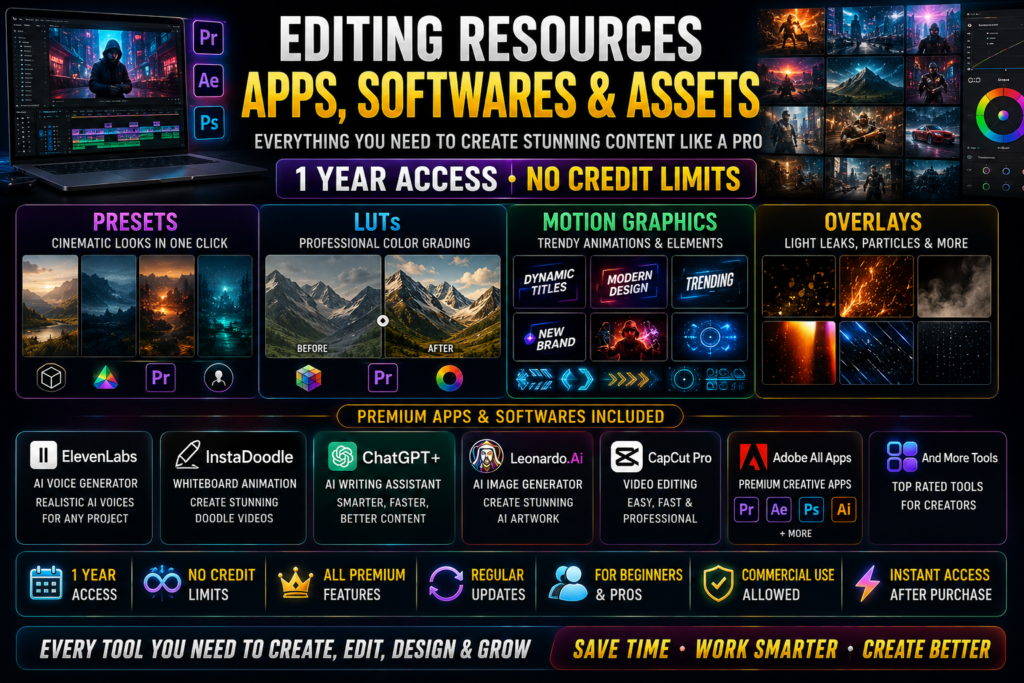Select the orange light leak overlay thumbnail
The width and height of the screenshot is (1024, 683).
(x=799, y=353)
